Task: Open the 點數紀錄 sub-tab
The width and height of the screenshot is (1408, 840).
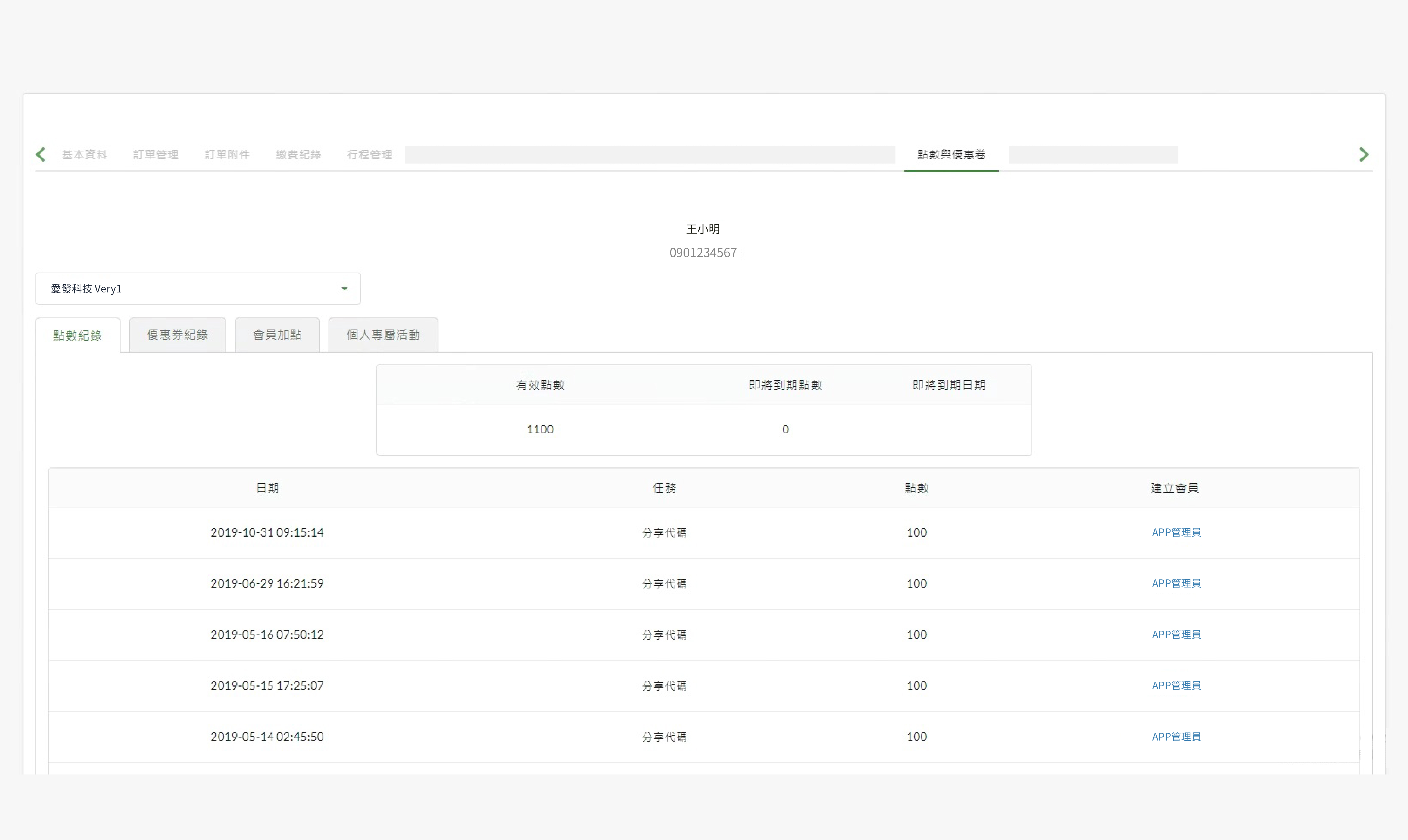Action: [77, 334]
